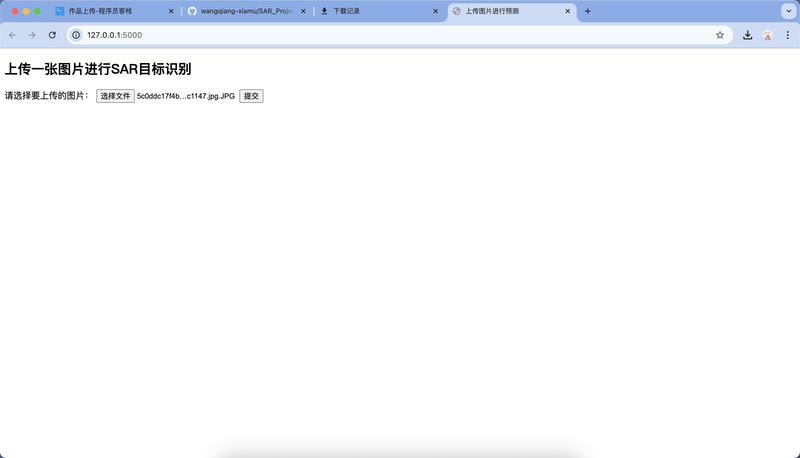Close the 作品上传-程序员客栈 tab
Image resolution: width=800 pixels, height=458 pixels.
click(171, 11)
